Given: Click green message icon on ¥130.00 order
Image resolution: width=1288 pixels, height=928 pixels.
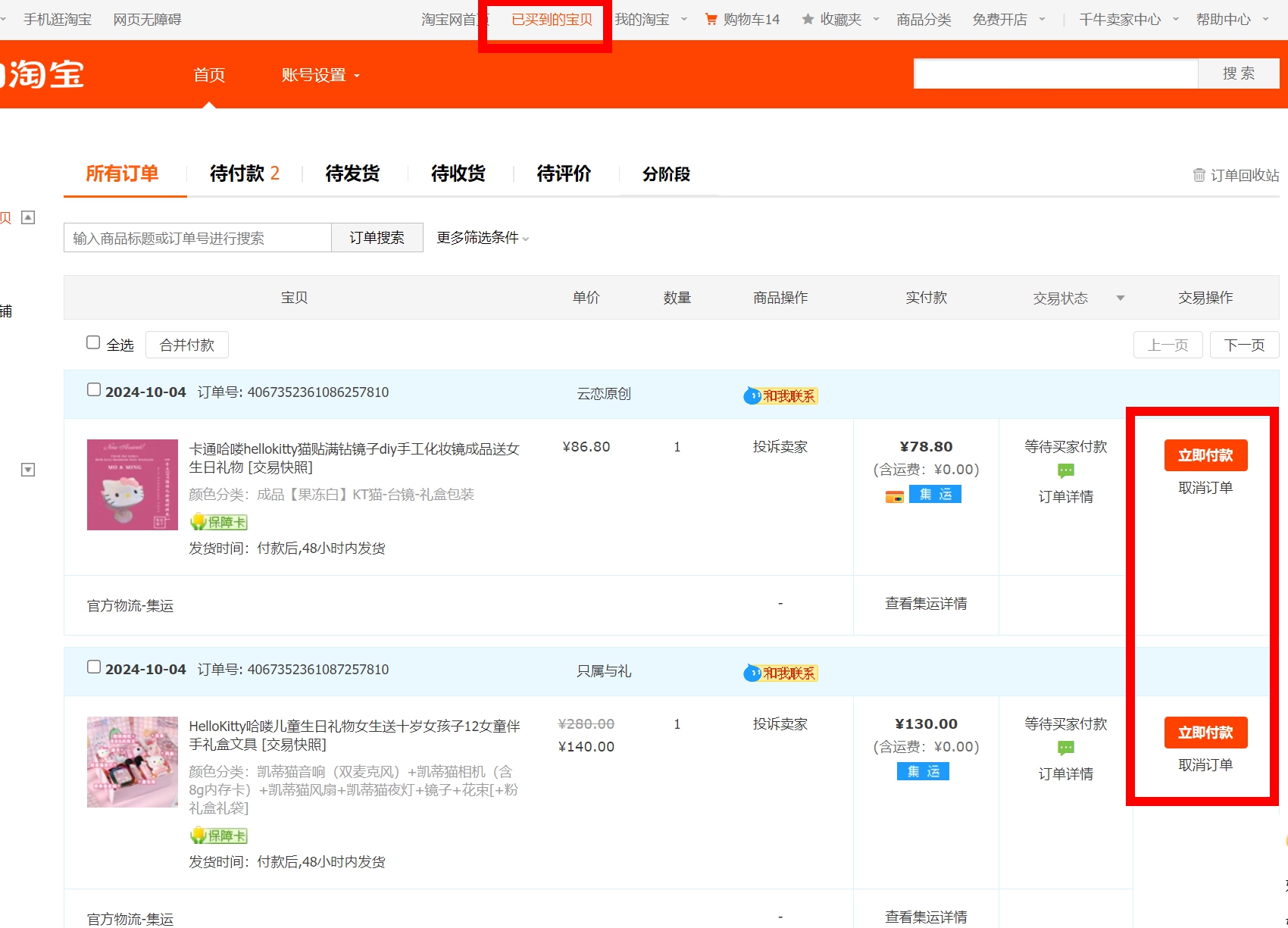Looking at the screenshot, I should click(x=1066, y=748).
